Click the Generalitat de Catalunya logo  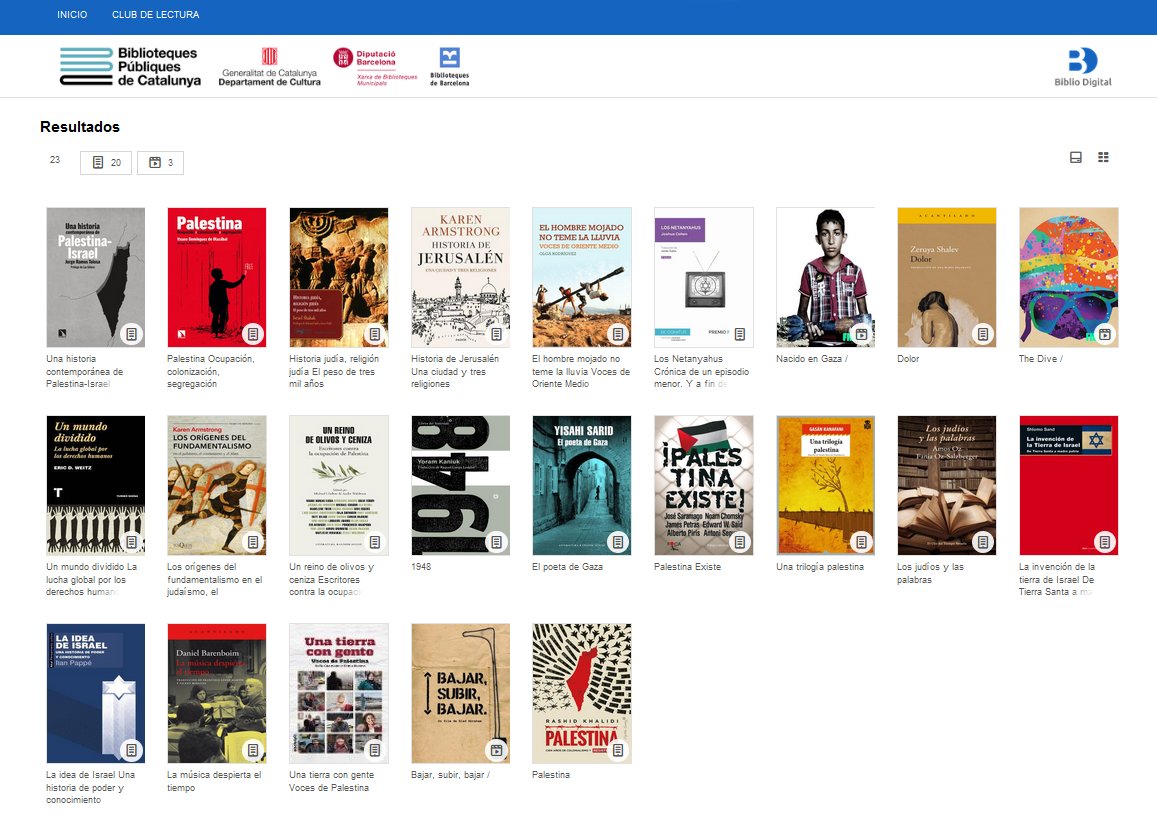(x=269, y=67)
